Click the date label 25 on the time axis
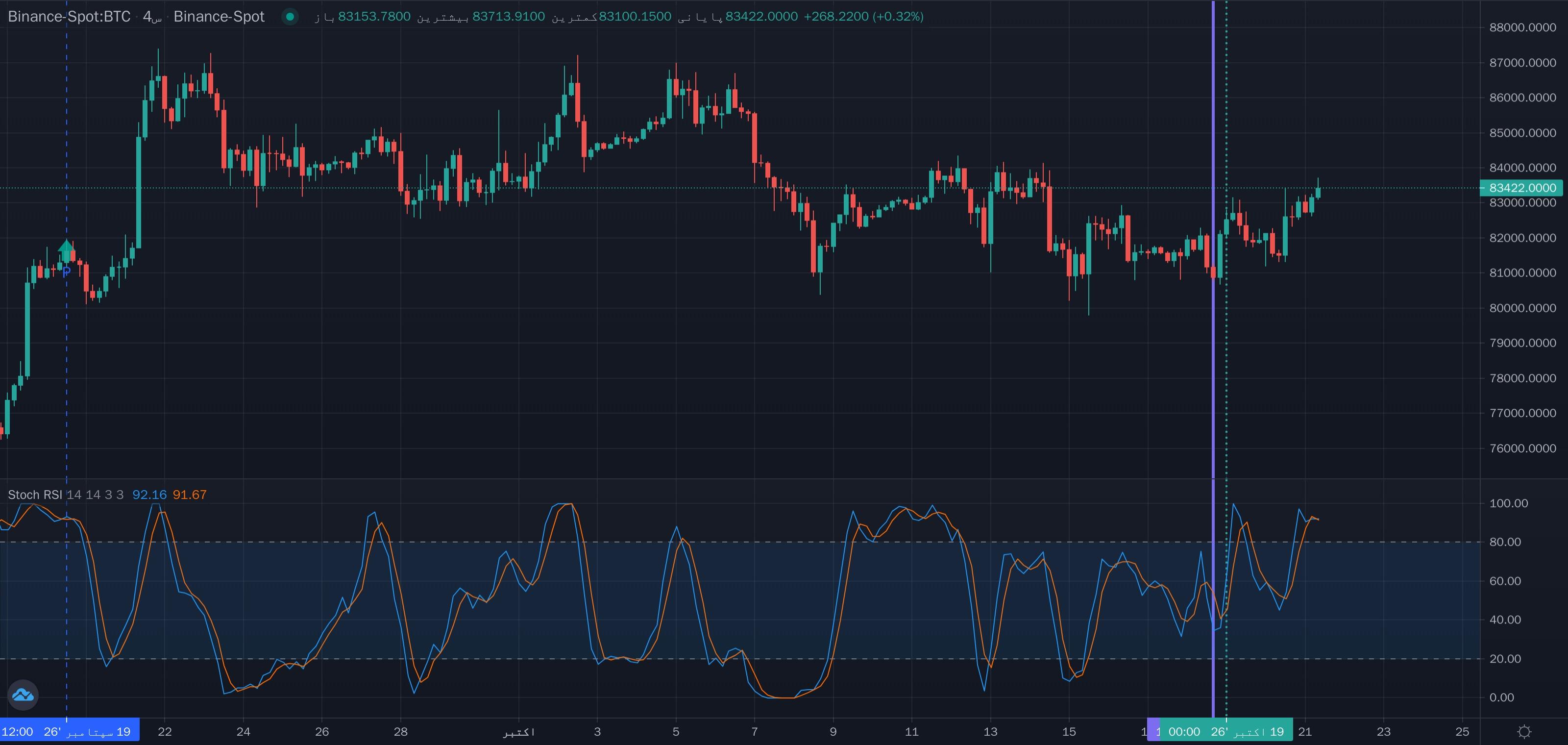 point(1462,732)
